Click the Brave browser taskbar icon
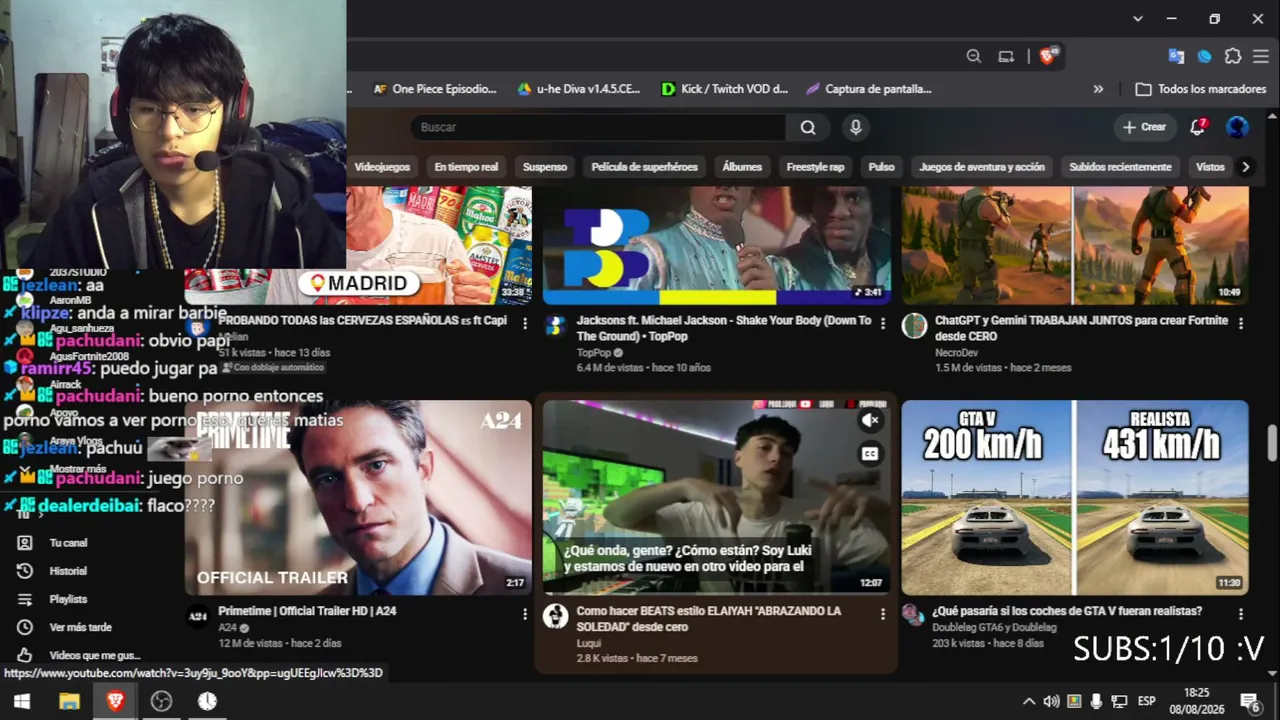 [115, 701]
